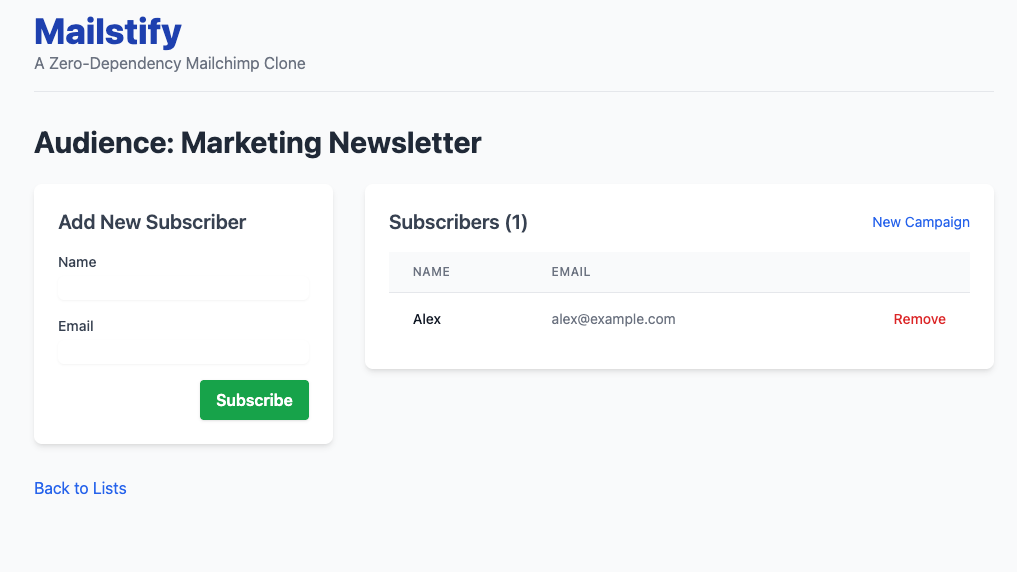Go back via Back to Lists
1017x572 pixels.
pyautogui.click(x=80, y=488)
